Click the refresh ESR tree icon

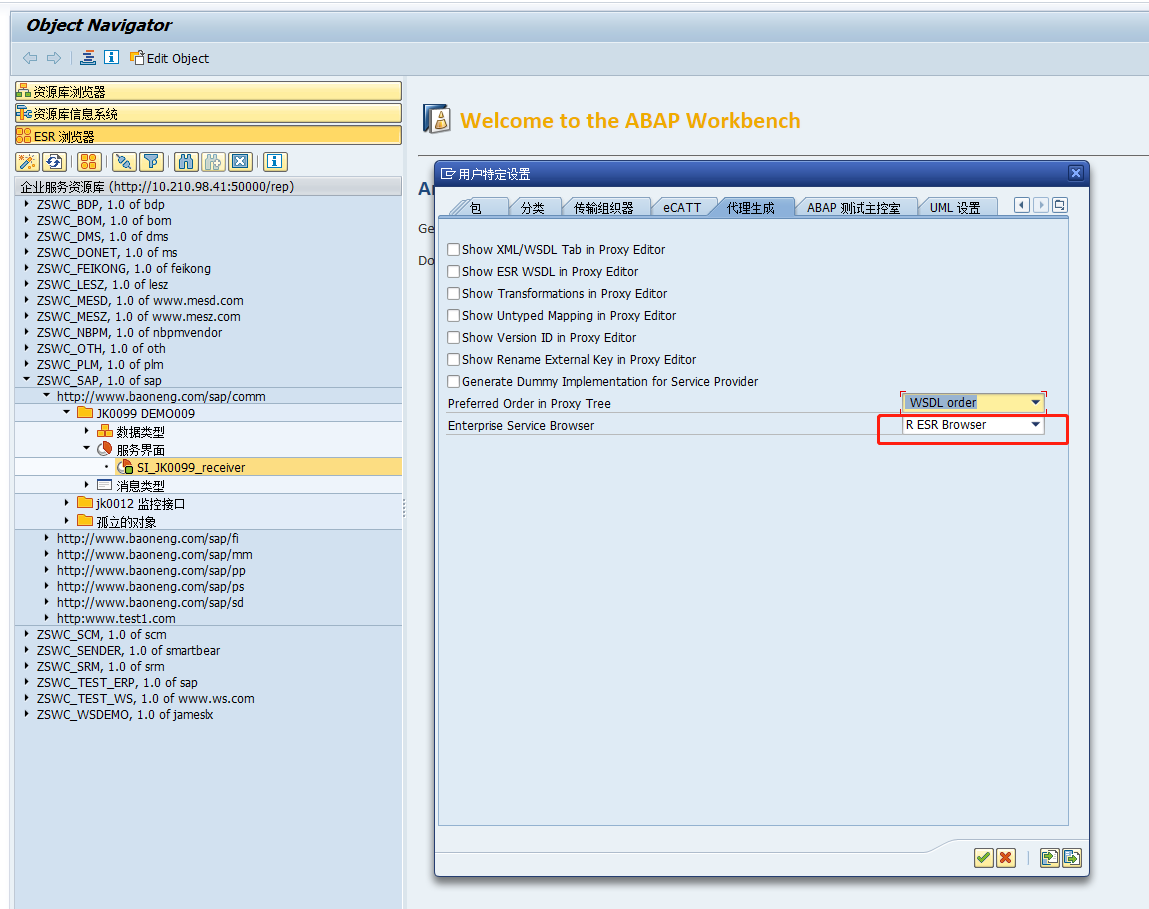click(x=53, y=161)
